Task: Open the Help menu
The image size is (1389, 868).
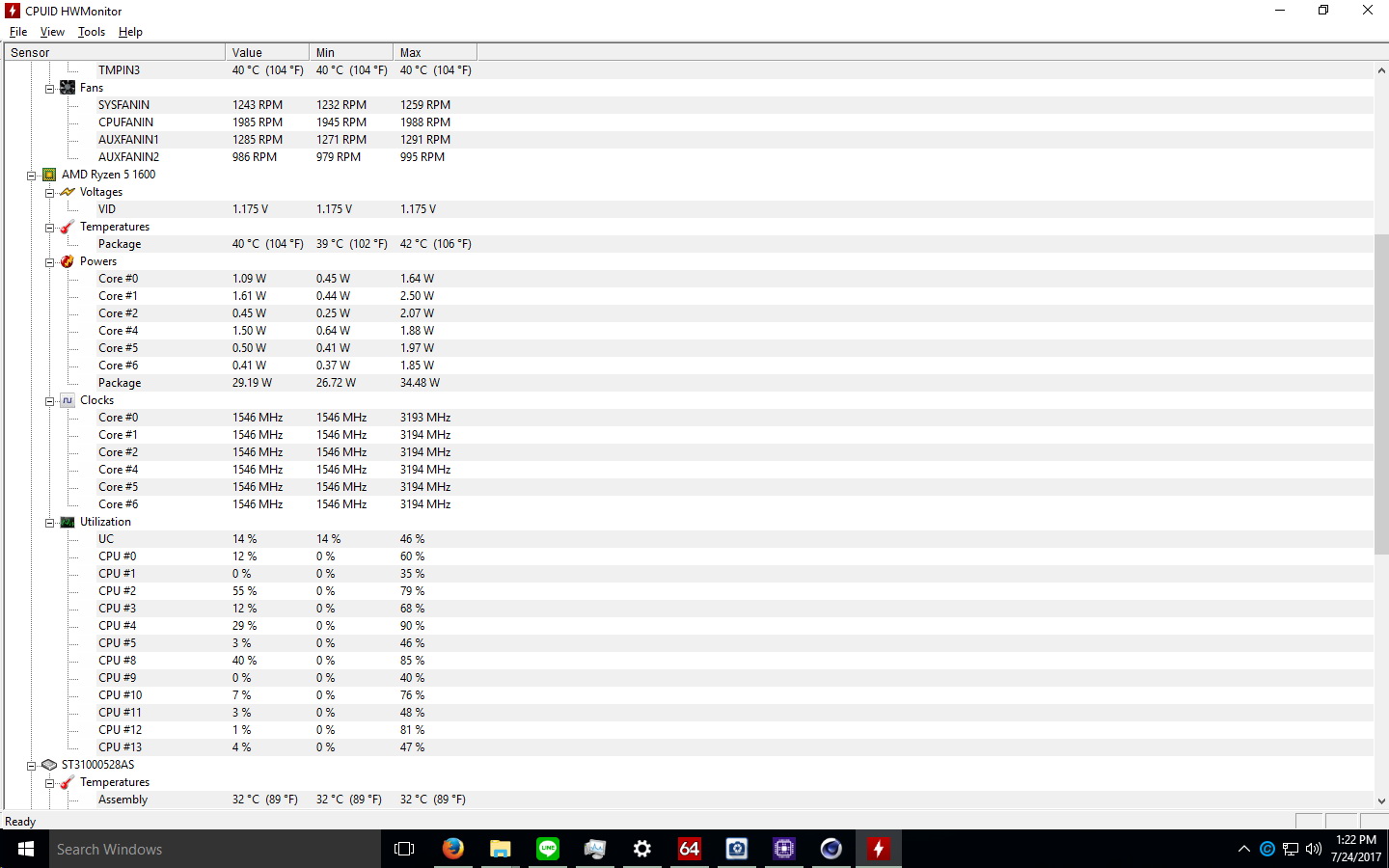Action: click(x=130, y=32)
